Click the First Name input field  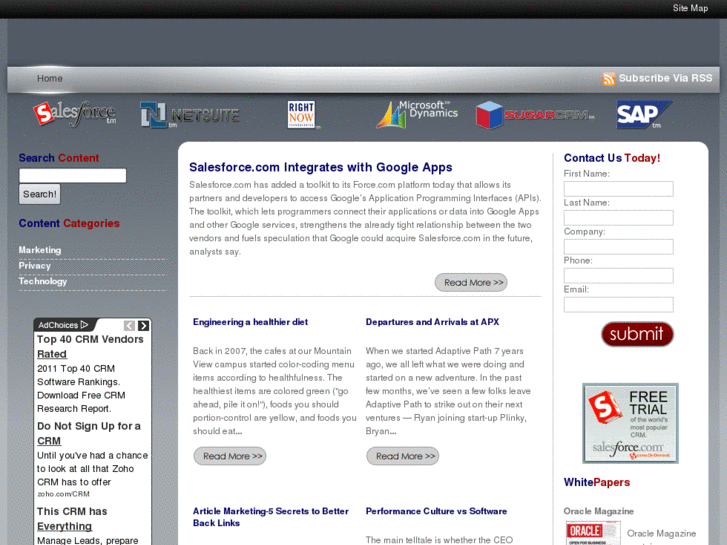618,188
